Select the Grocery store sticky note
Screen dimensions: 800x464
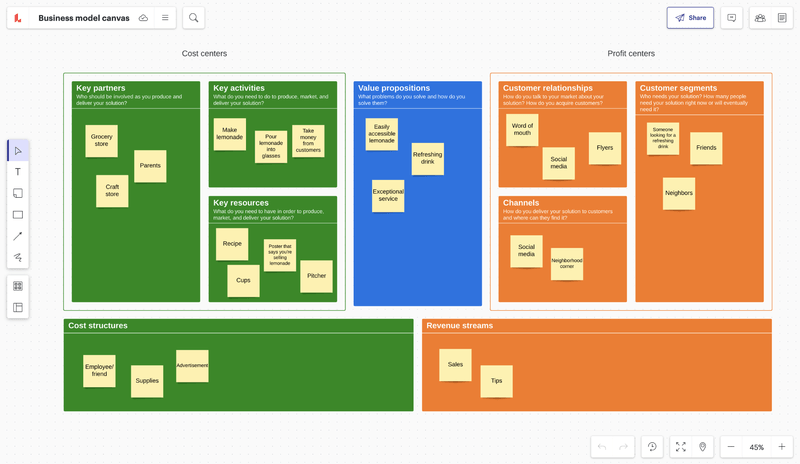pos(101,141)
